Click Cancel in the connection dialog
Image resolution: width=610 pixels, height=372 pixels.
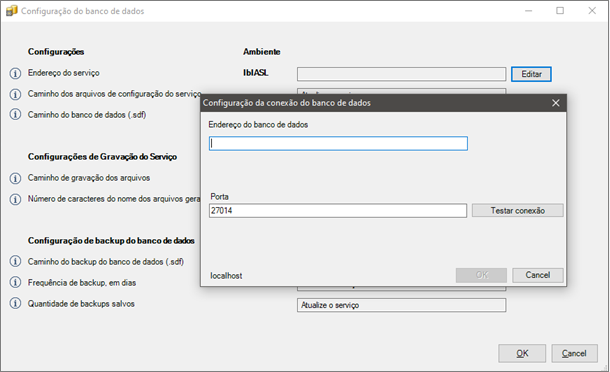pos(538,275)
